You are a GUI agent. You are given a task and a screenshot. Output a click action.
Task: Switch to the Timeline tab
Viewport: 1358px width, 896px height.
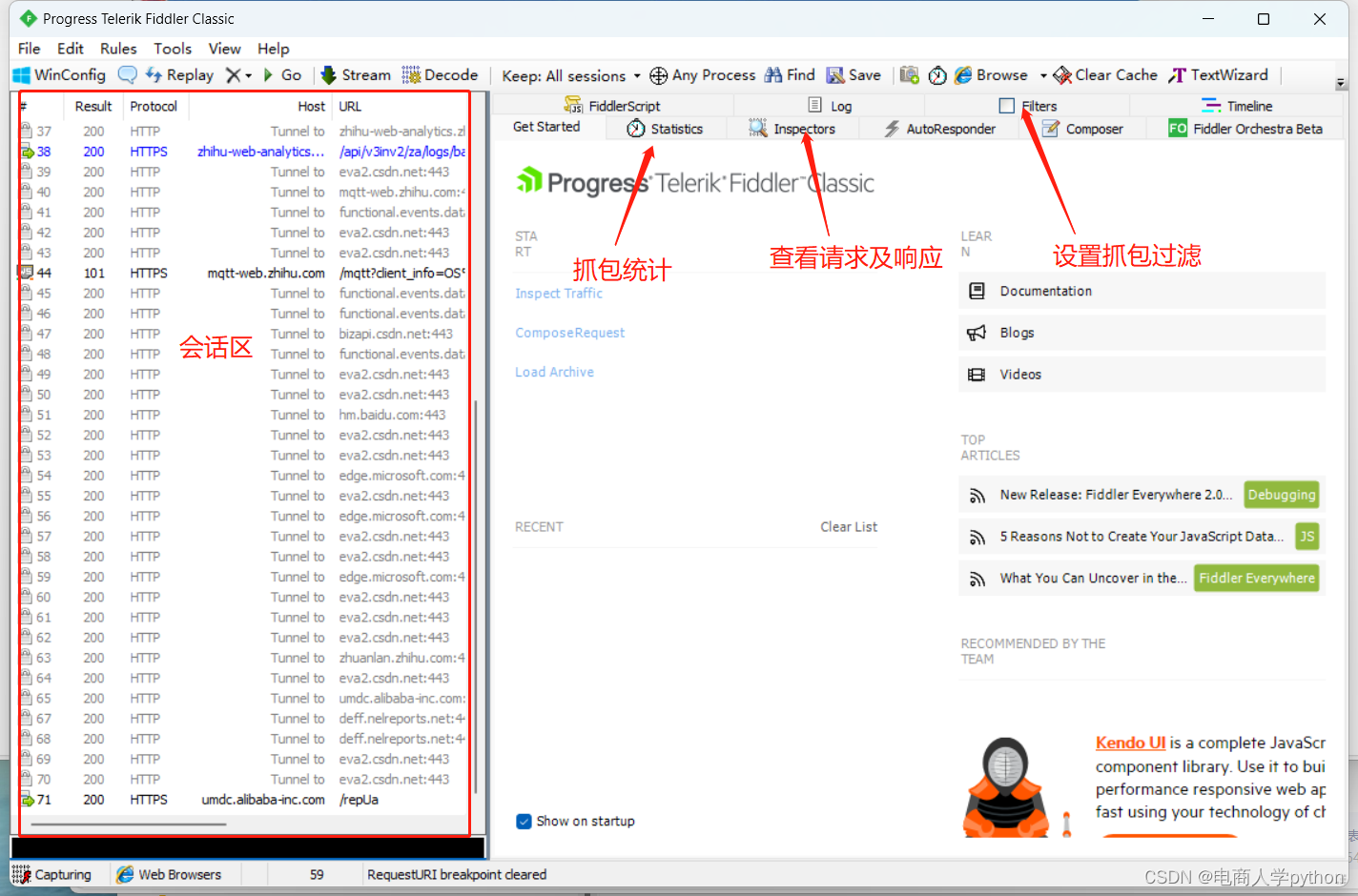[x=1237, y=106]
